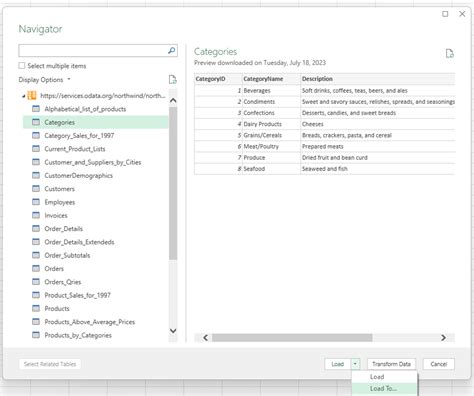The width and height of the screenshot is (474, 396).
Task: Click table icon for Products_Above_Average_Prices
Action: tap(36, 322)
